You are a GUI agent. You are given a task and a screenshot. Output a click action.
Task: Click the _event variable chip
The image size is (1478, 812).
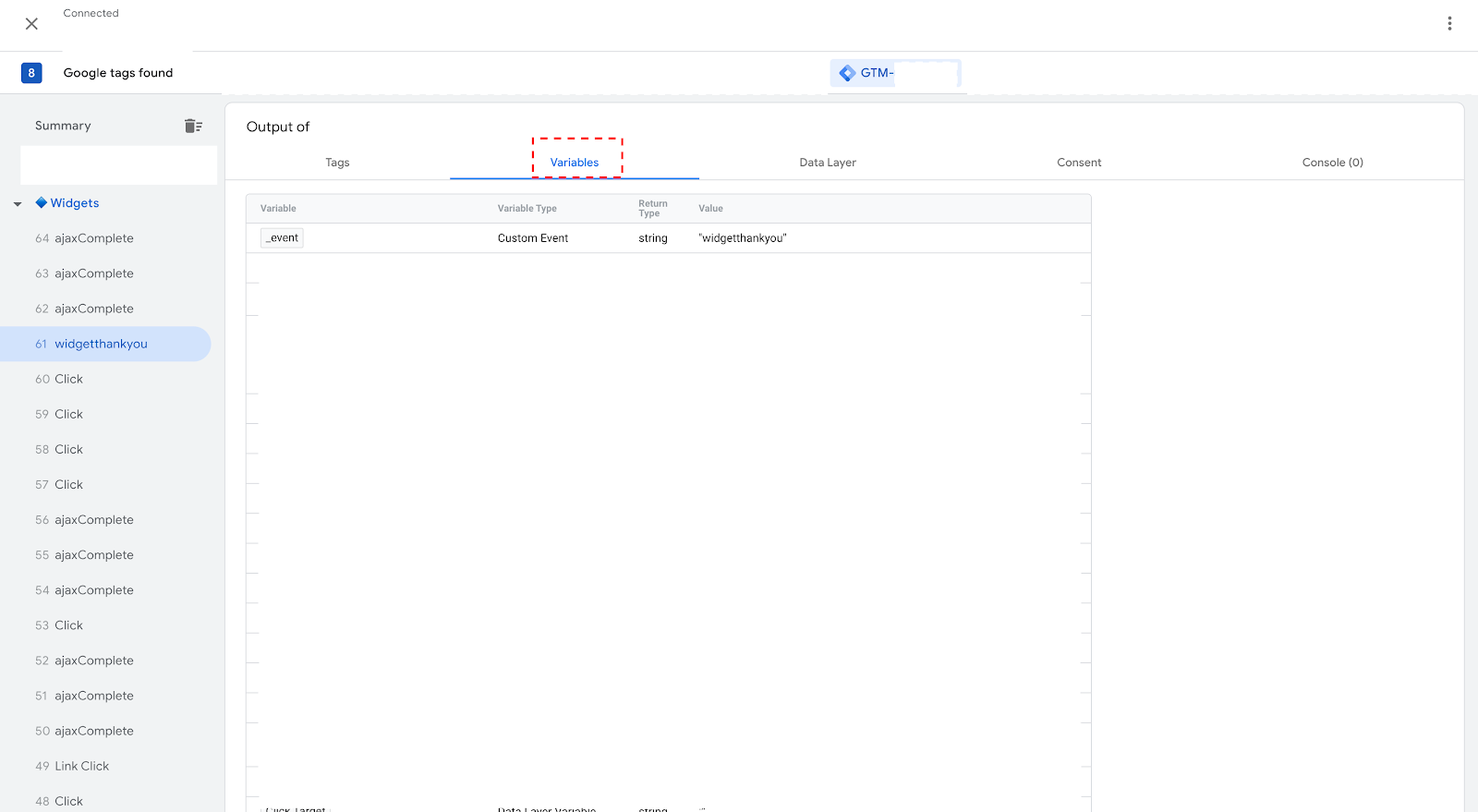(x=282, y=238)
